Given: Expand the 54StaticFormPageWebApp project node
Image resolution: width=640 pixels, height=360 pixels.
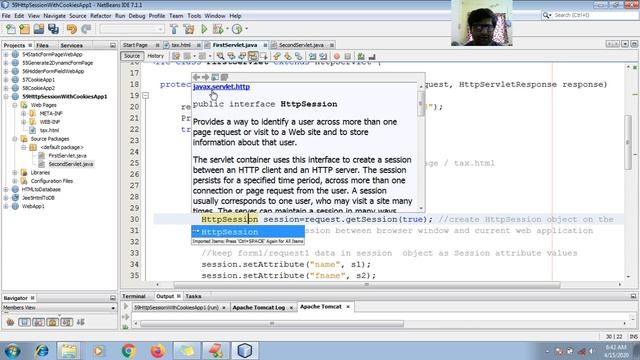Looking at the screenshot, I should 6,54.
